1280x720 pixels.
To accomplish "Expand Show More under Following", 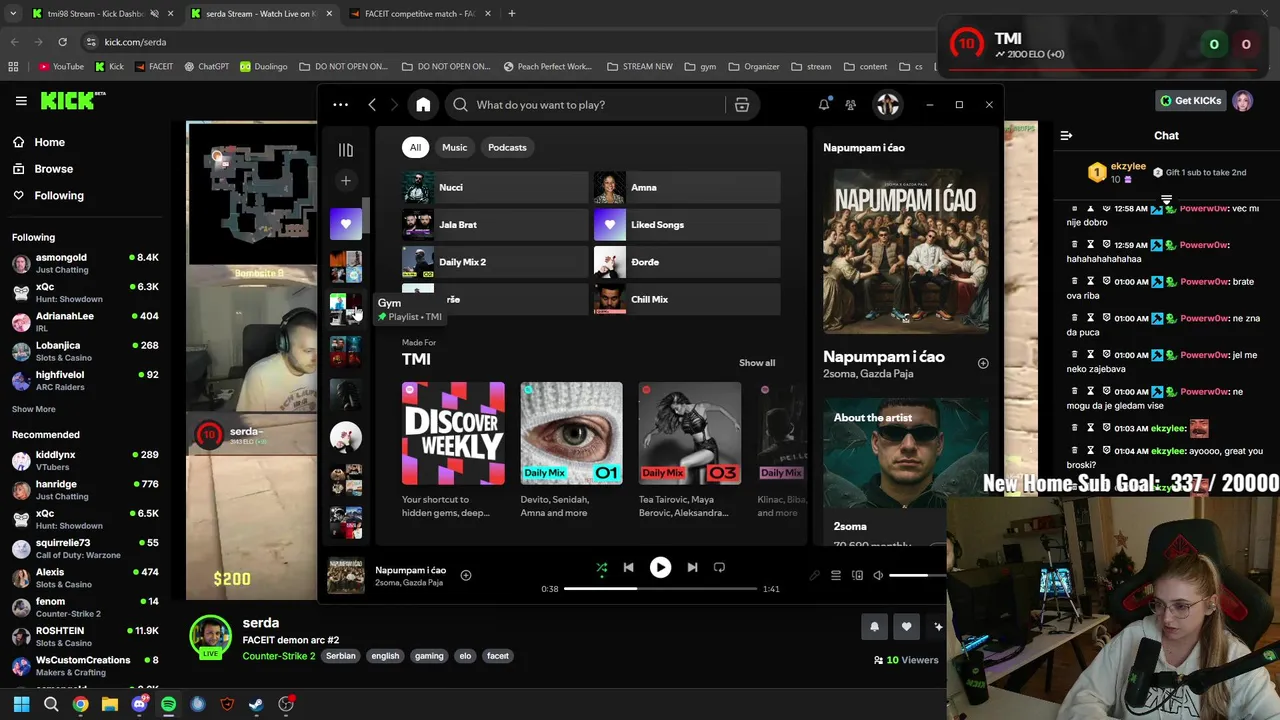I will (x=34, y=409).
